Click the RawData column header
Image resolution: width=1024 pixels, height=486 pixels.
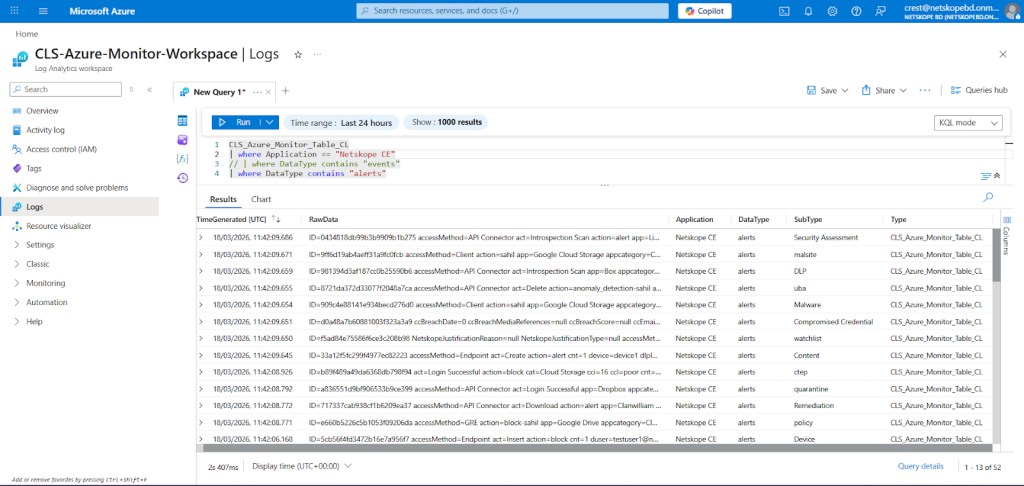(324, 219)
